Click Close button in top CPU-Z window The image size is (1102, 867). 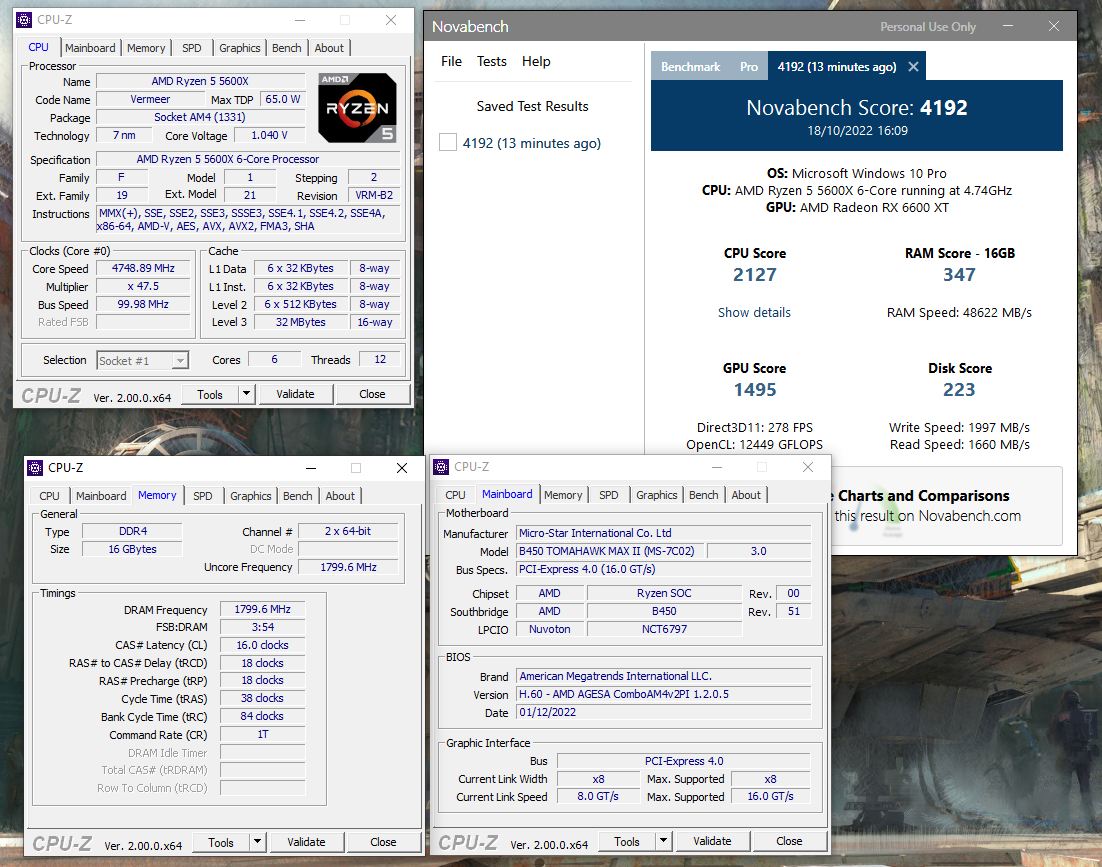372,394
